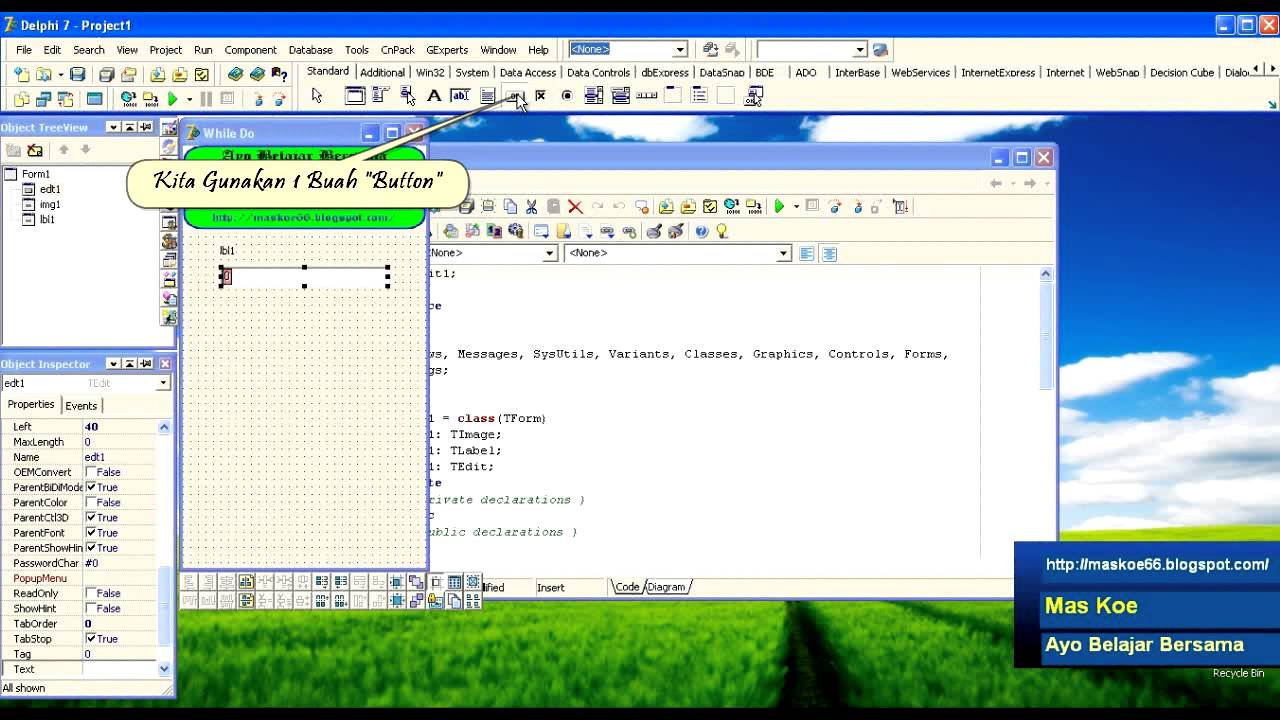Toggle the OEMConvert checkbox

click(x=91, y=472)
